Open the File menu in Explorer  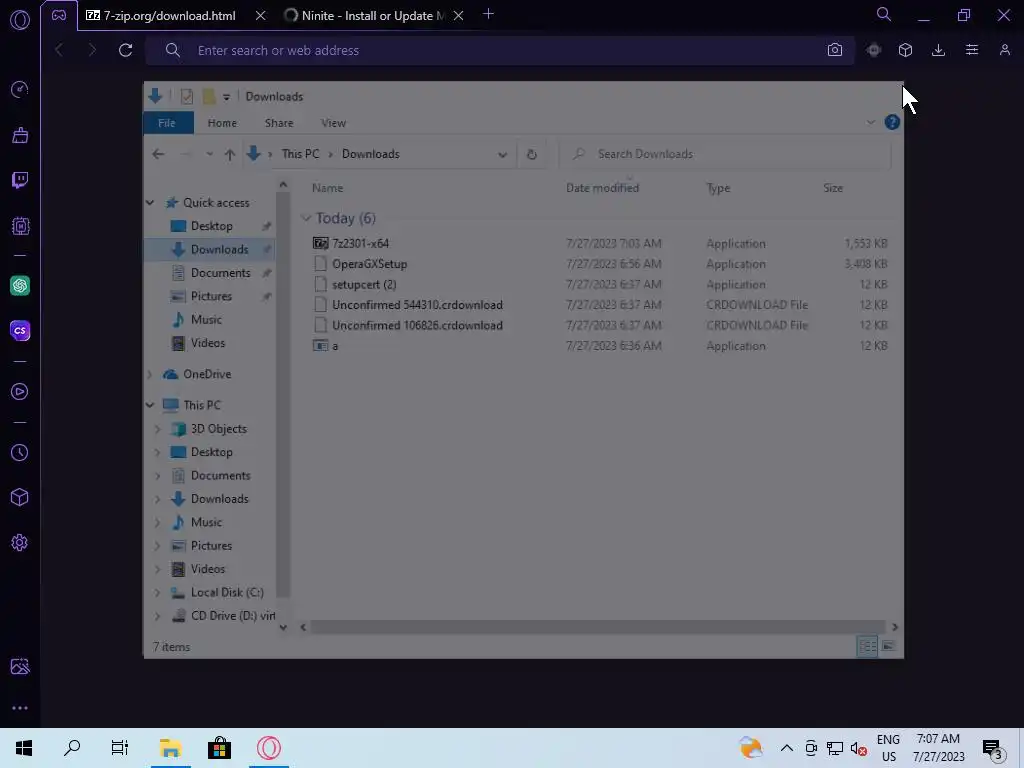coord(167,123)
